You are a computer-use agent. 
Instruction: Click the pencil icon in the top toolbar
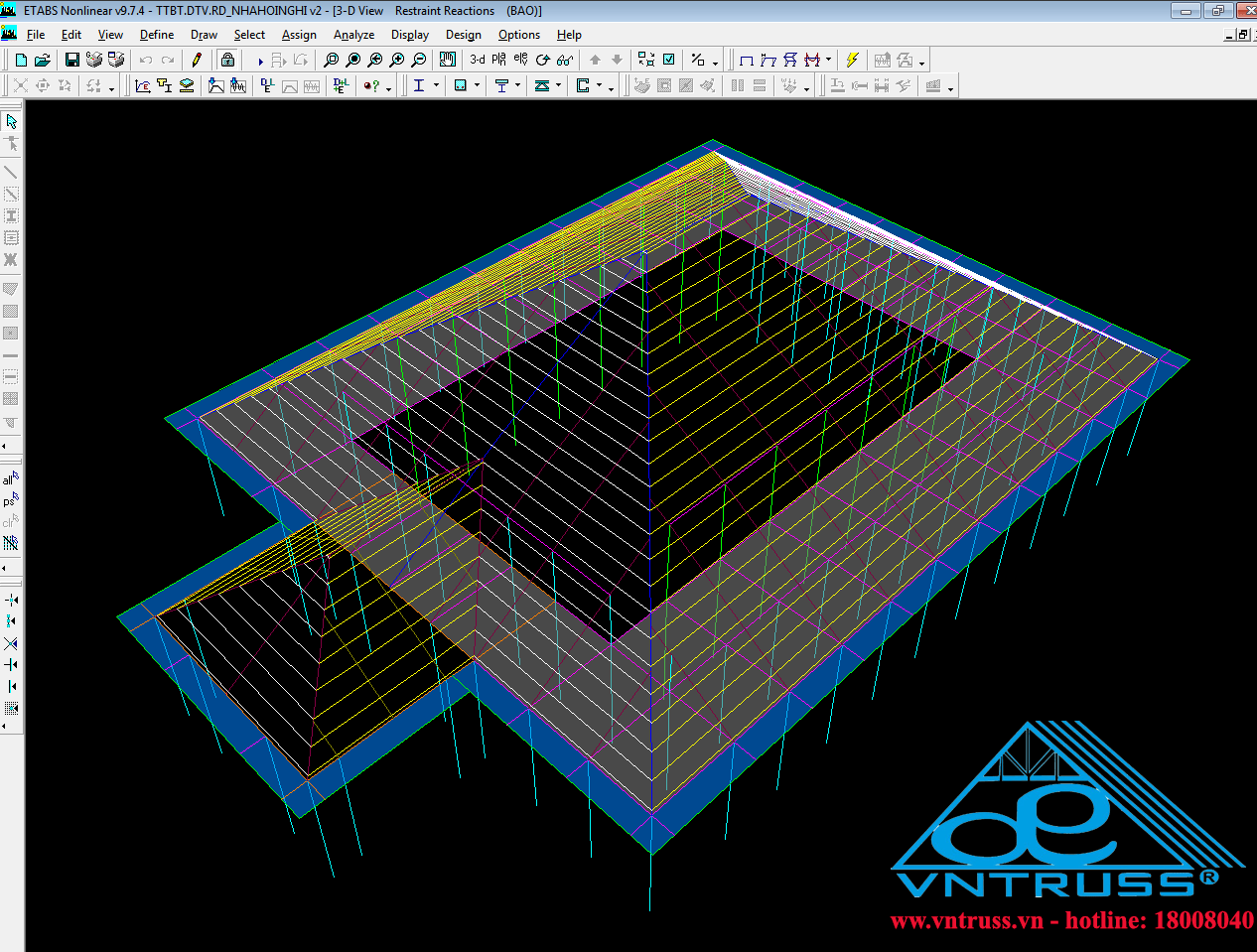tap(197, 61)
